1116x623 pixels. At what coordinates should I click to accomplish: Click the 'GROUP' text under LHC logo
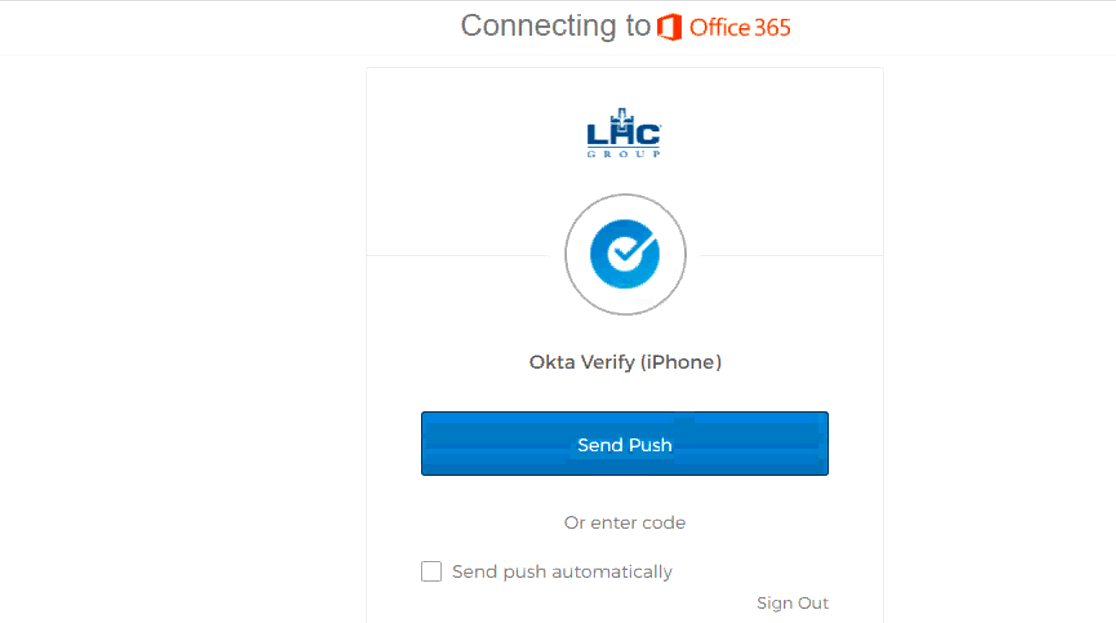(624, 154)
